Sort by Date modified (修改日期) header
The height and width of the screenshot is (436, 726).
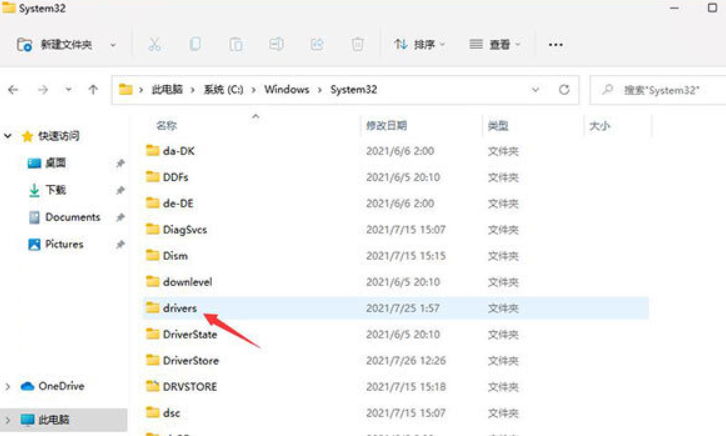point(386,125)
